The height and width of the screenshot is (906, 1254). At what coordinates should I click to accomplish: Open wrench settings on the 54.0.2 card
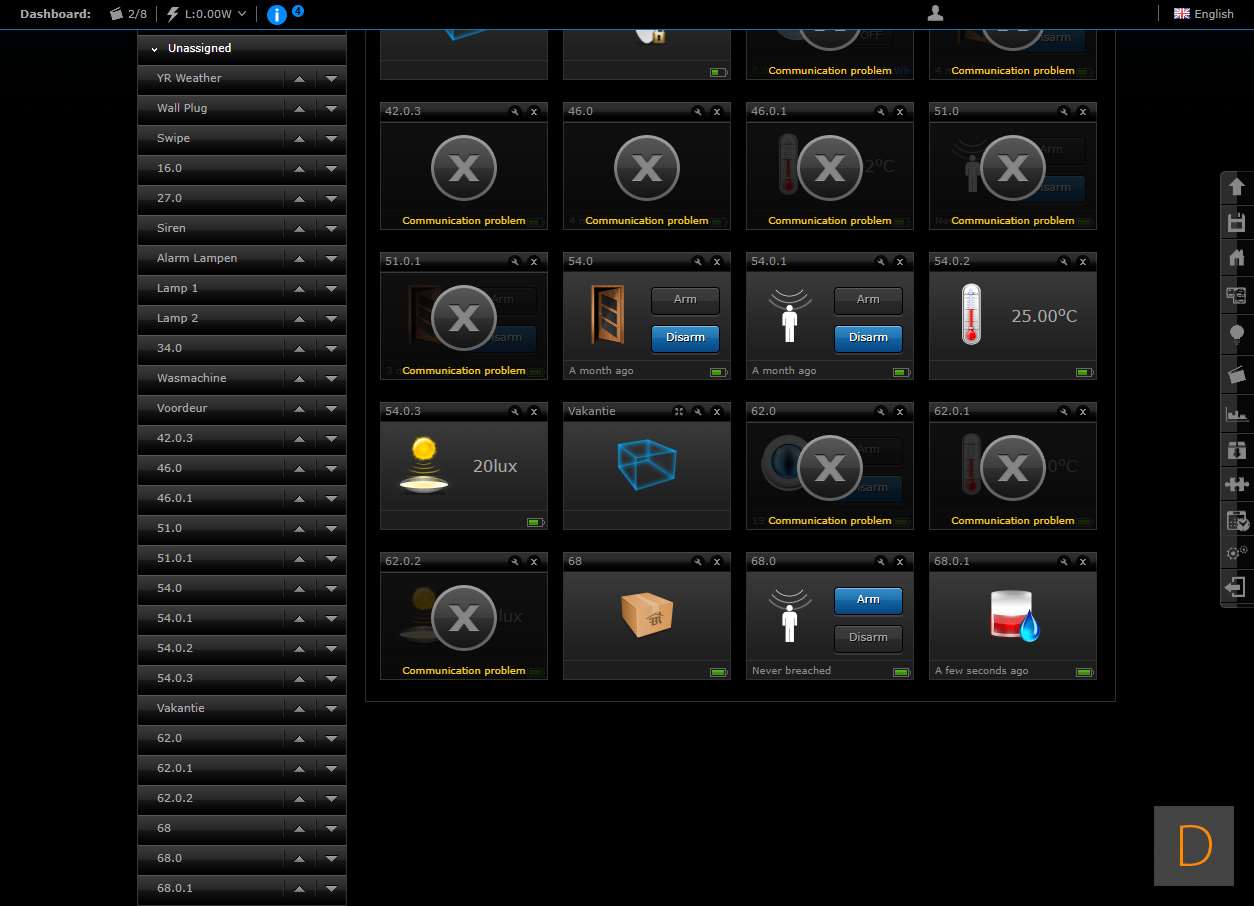[x=1064, y=261]
